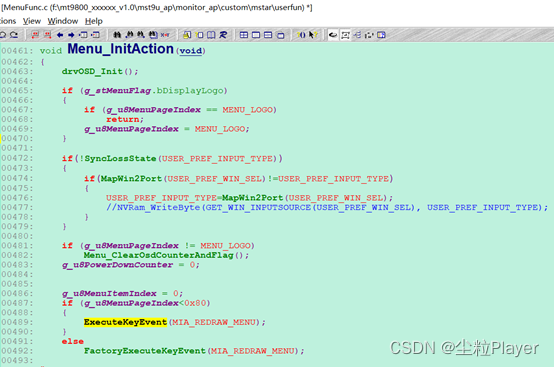Toggle the project window blocks icon
554x367 pixels.
(x=369, y=35)
